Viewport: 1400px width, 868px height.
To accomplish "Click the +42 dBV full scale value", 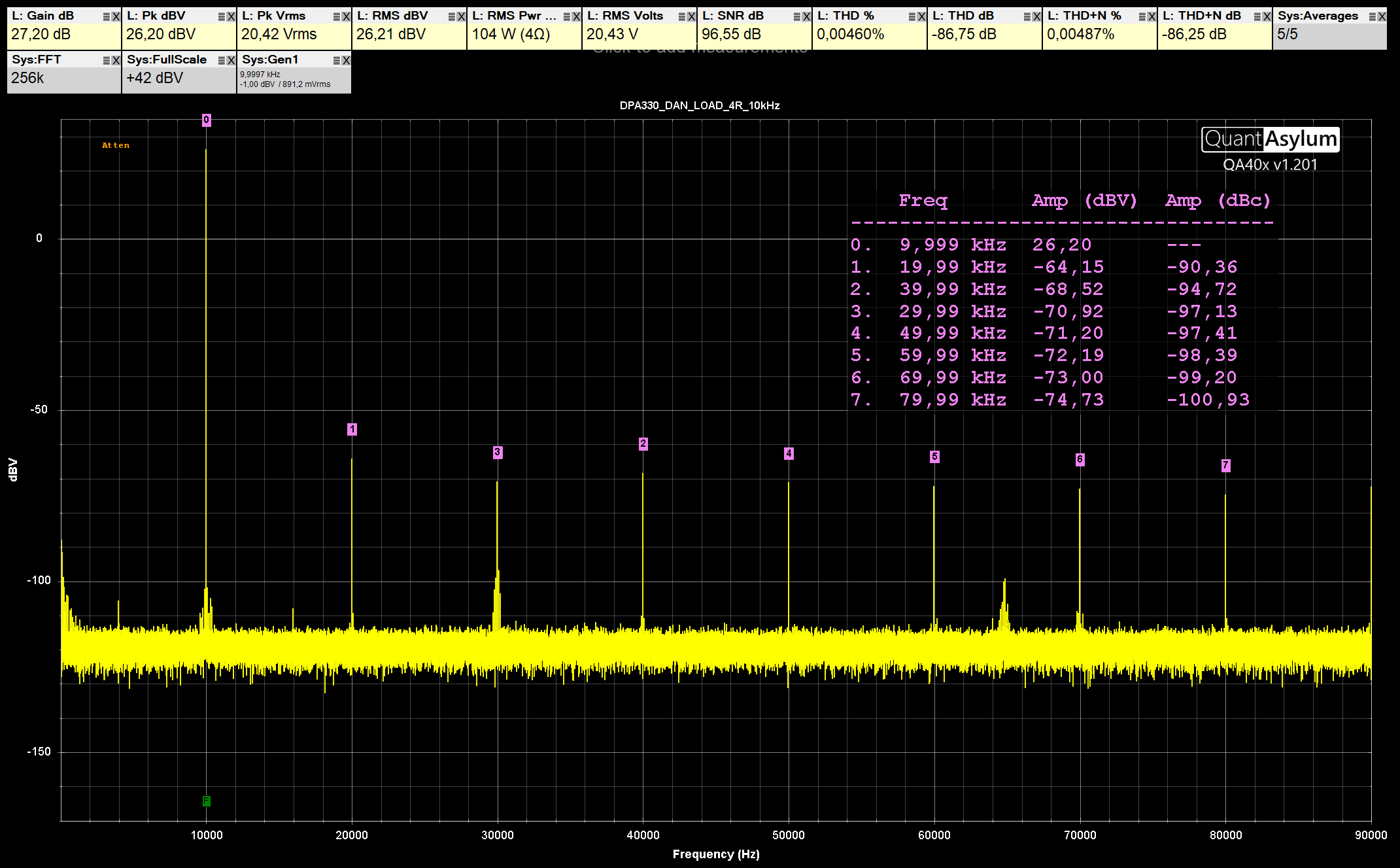I will click(154, 78).
